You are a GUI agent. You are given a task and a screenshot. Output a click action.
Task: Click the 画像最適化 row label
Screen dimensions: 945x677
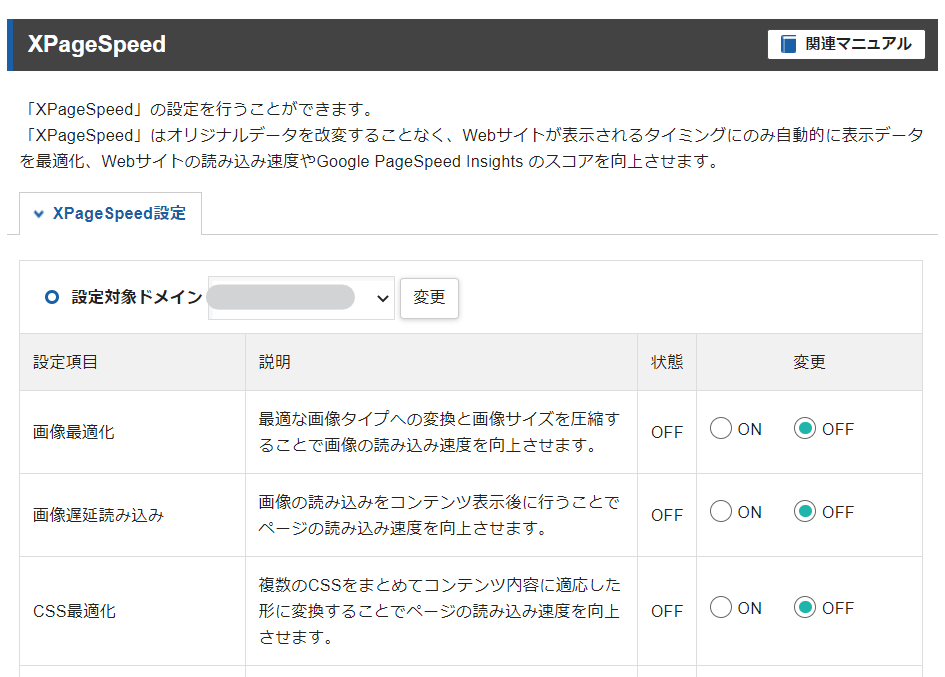click(74, 432)
